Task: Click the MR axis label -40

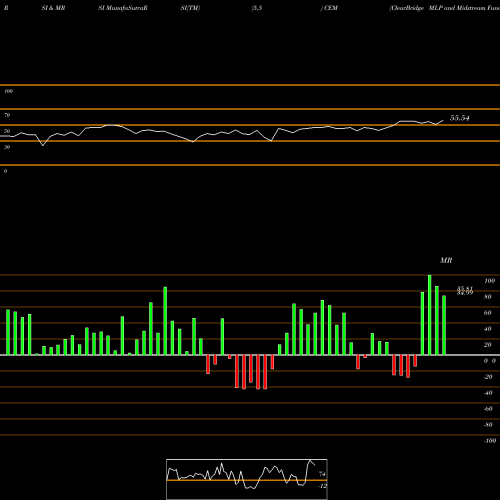Action: point(488,393)
